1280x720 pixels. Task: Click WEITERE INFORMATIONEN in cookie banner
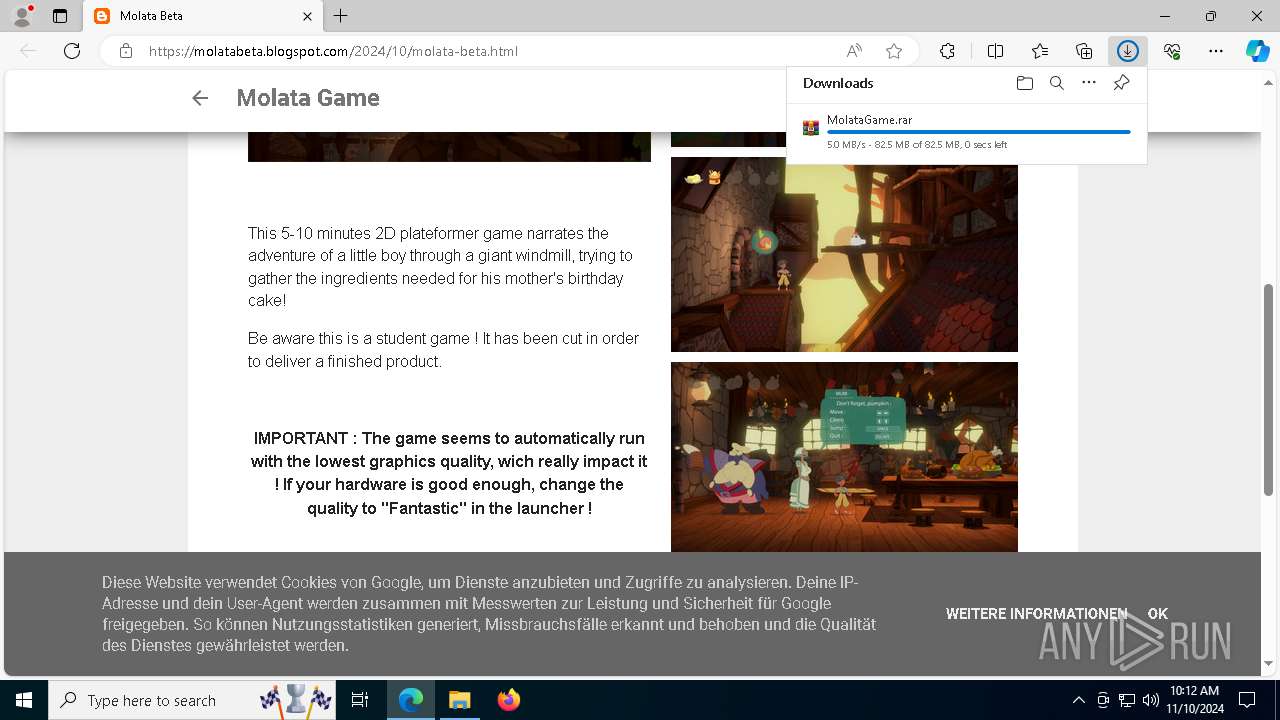click(1036, 614)
